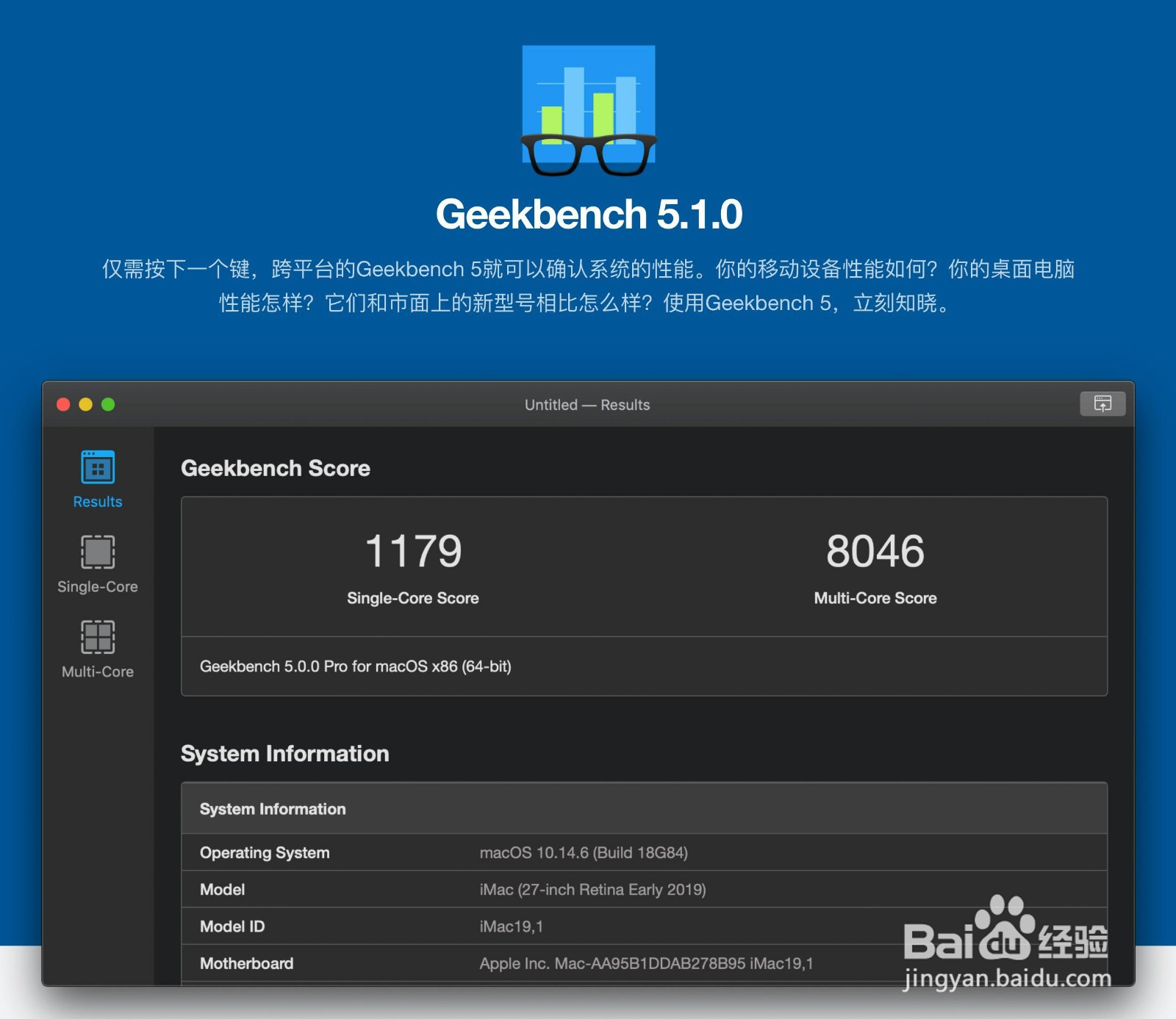Screen dimensions: 1176x1019
Task: Click the red close window control
Action: (63, 404)
